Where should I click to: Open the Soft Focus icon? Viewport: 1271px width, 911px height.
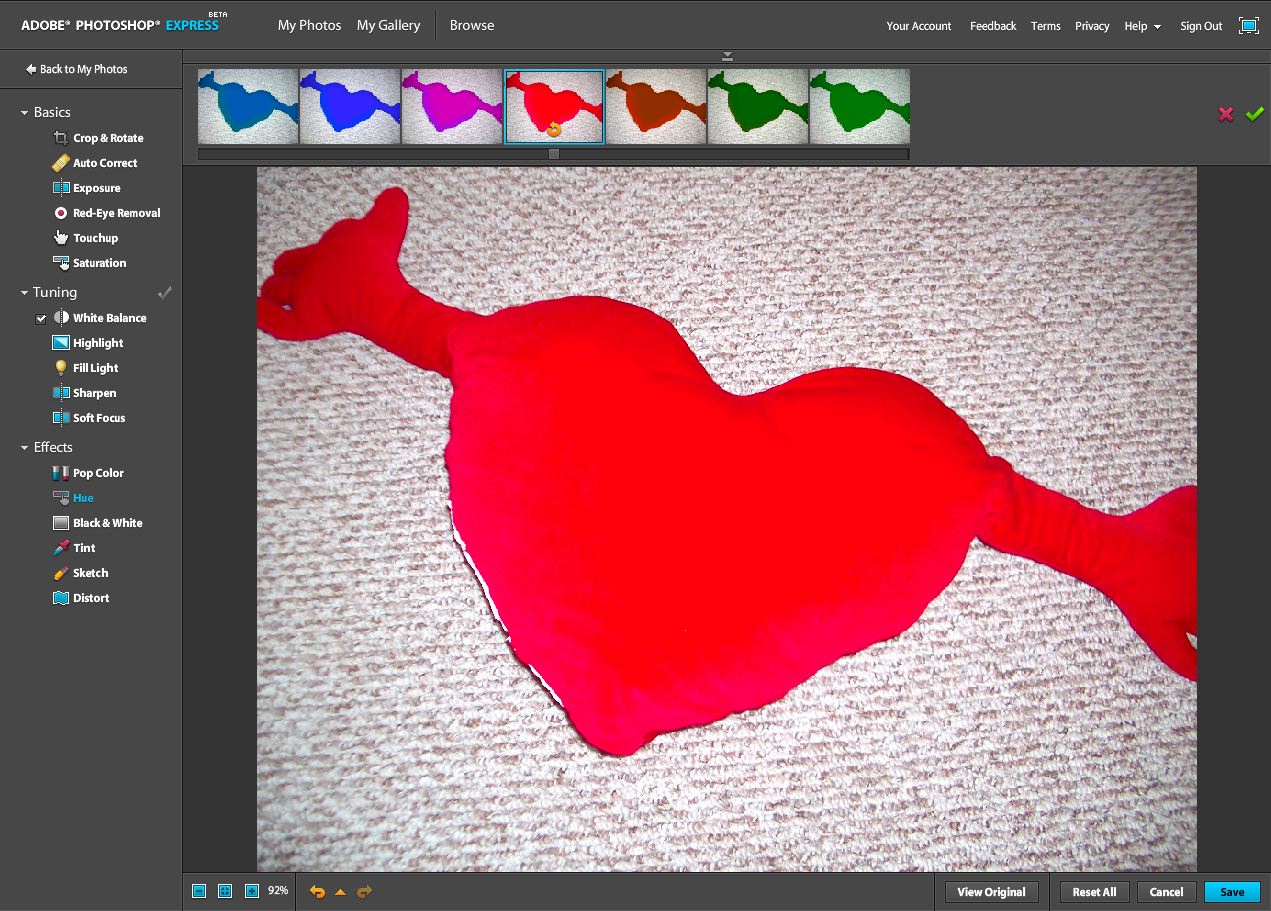pos(60,418)
